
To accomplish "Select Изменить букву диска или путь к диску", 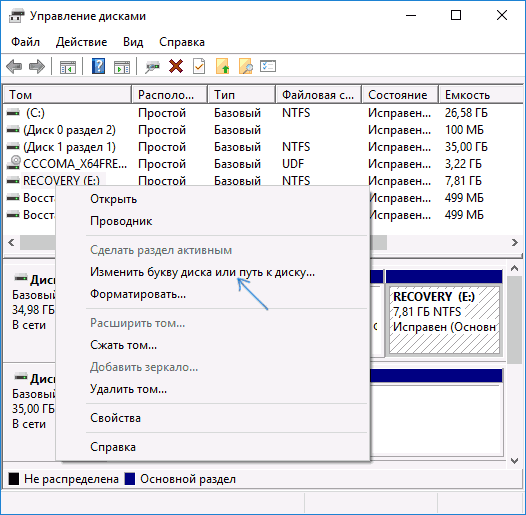I will pos(213,272).
